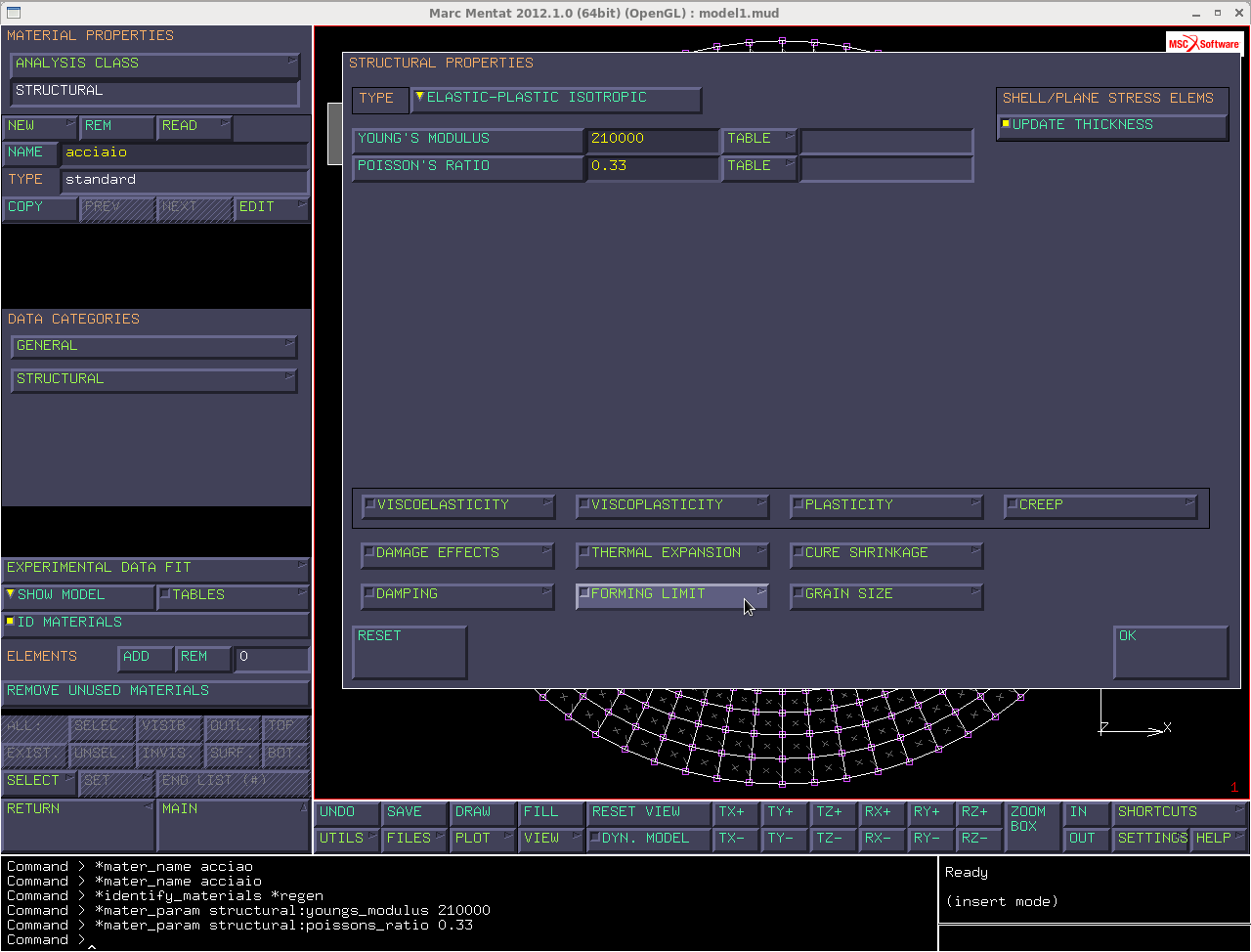Expand STRUCTURAL data category
This screenshot has width=1251, height=952.
pos(154,380)
